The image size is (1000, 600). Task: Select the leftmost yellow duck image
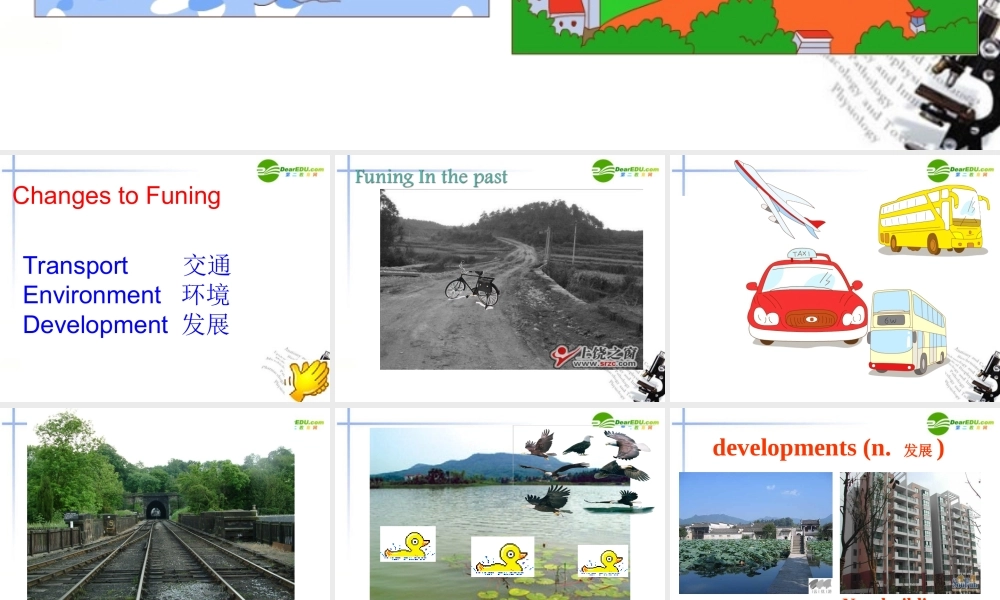407,544
